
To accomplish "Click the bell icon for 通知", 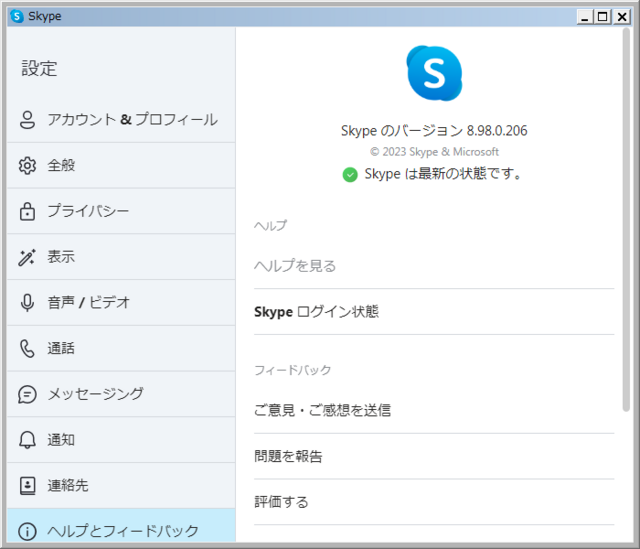I will coord(27,440).
